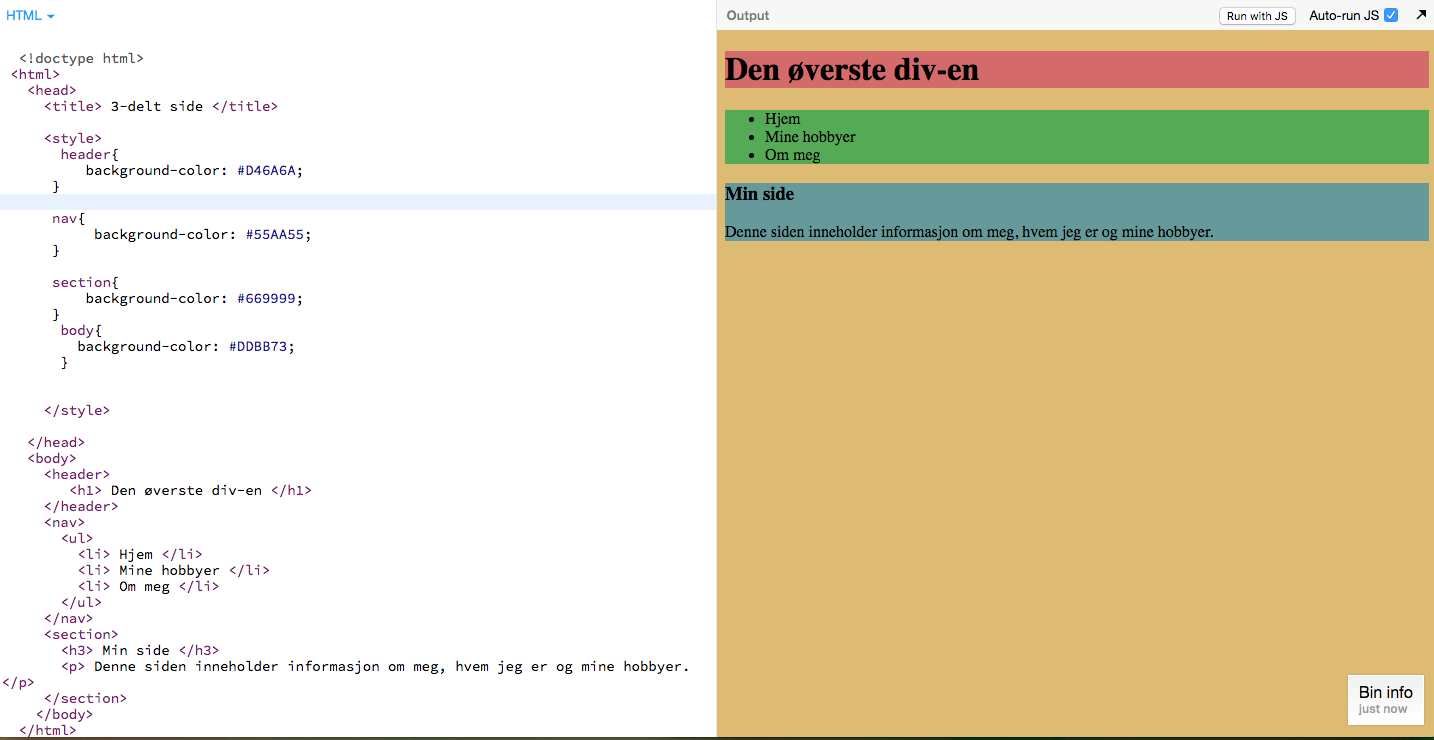Screen dimensions: 1434x740
Task: Click the Output panel label
Action: 748,16
